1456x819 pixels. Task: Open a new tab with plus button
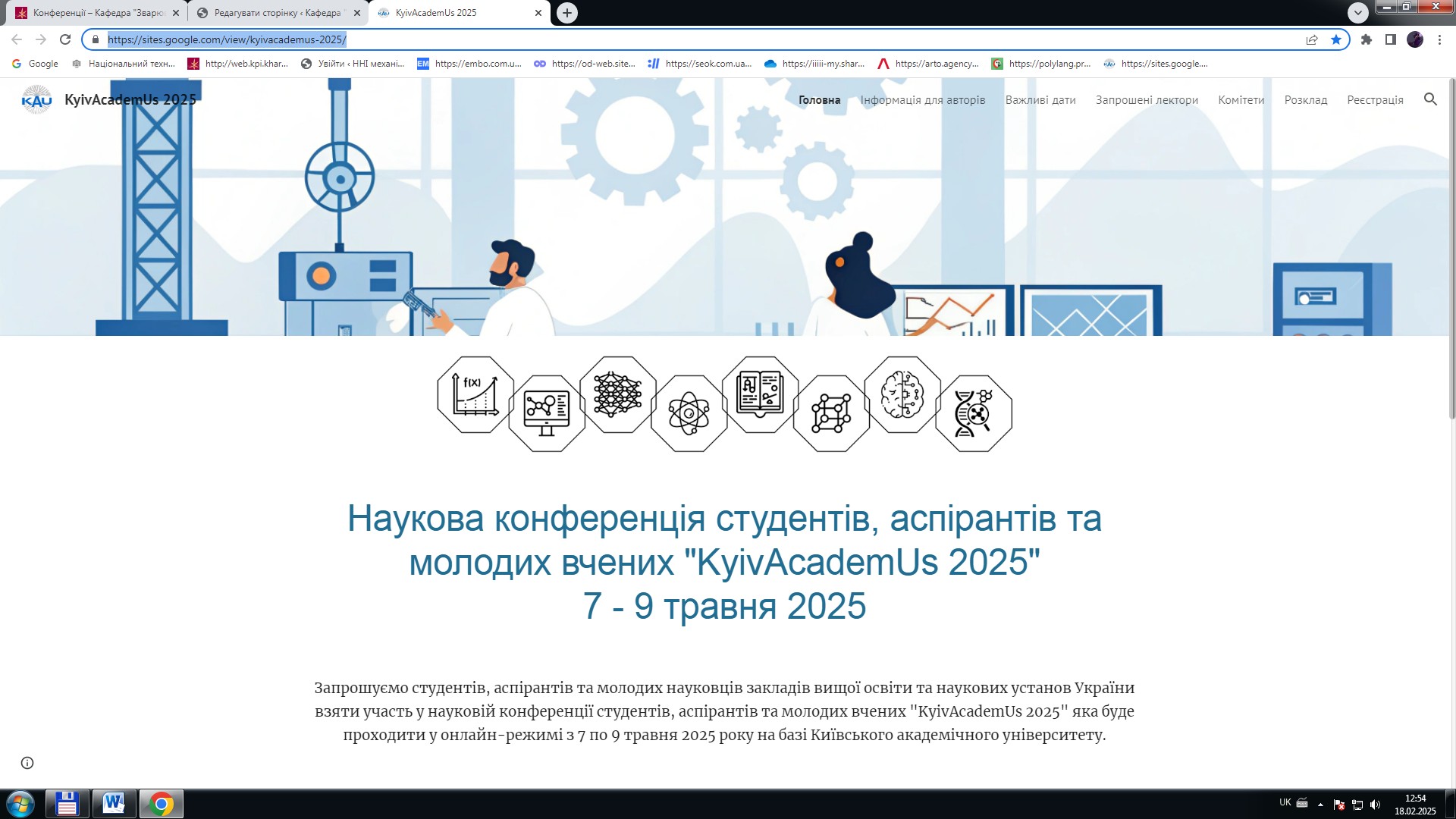[x=567, y=13]
